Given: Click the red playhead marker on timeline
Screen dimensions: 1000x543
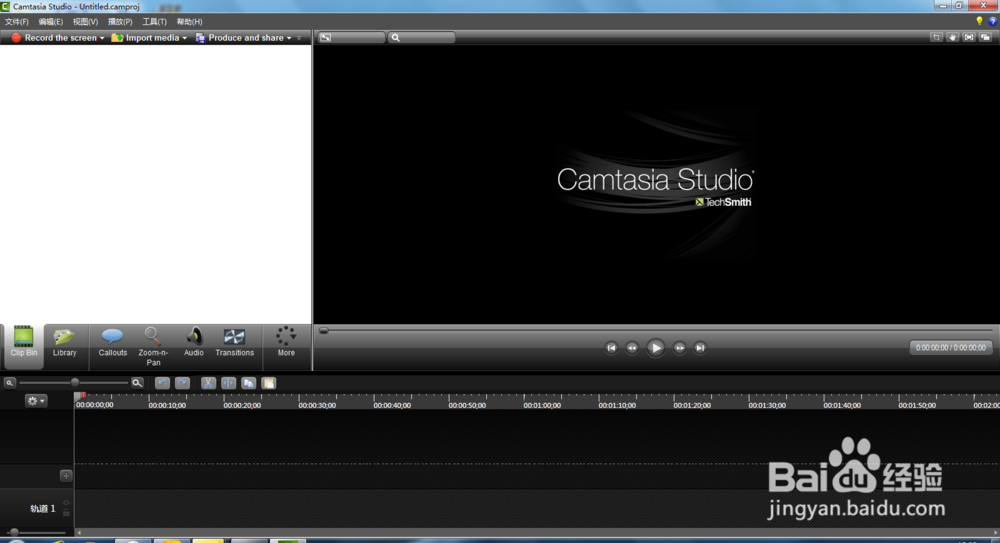Looking at the screenshot, I should click(x=82, y=396).
